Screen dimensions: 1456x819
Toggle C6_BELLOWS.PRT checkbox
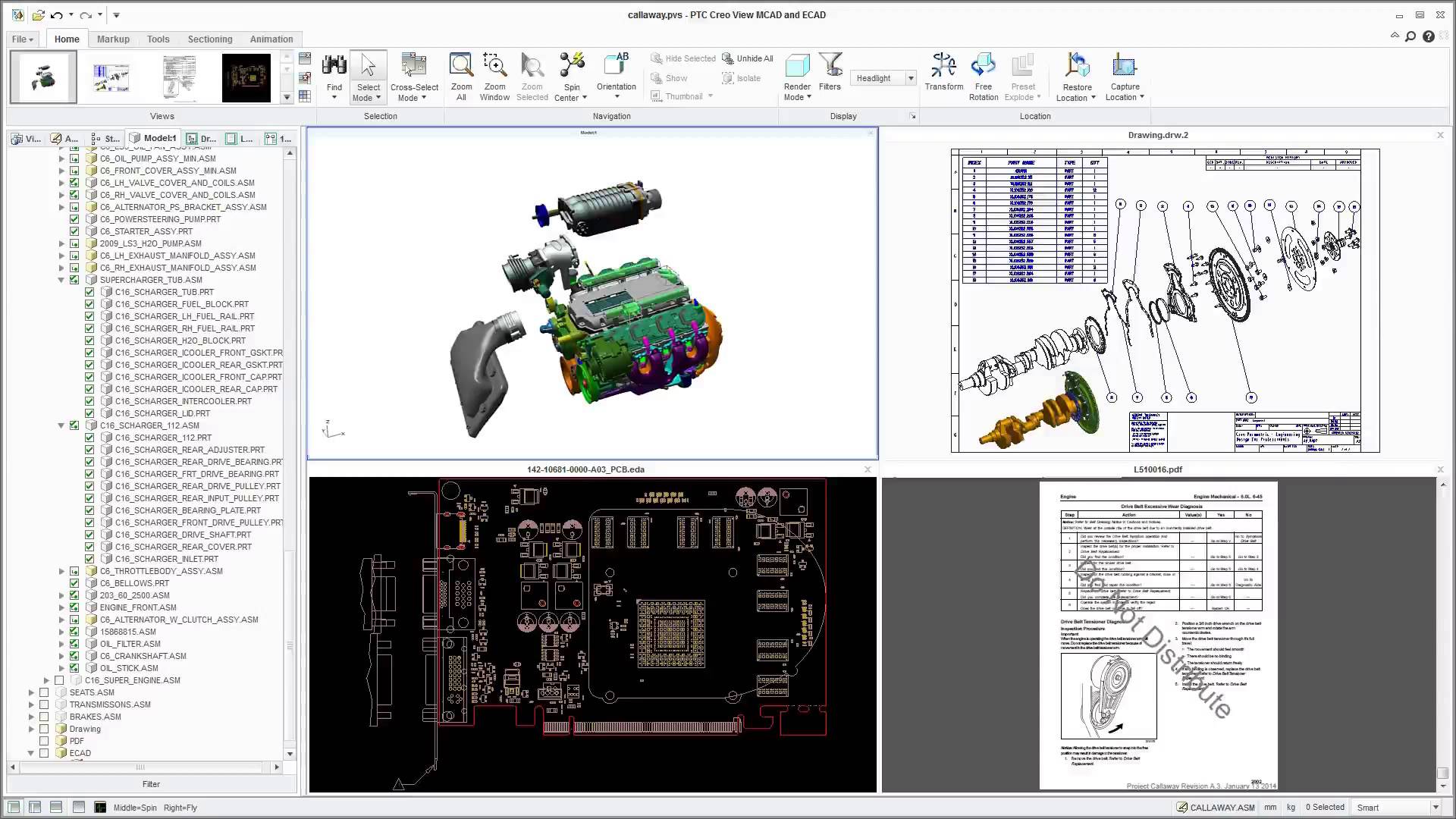(74, 583)
